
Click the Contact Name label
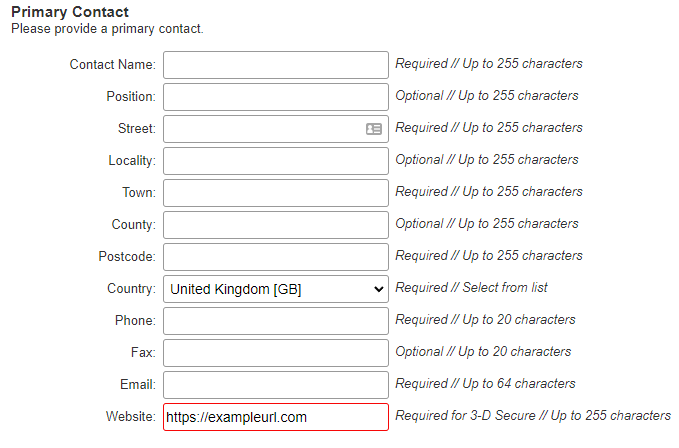coord(113,64)
